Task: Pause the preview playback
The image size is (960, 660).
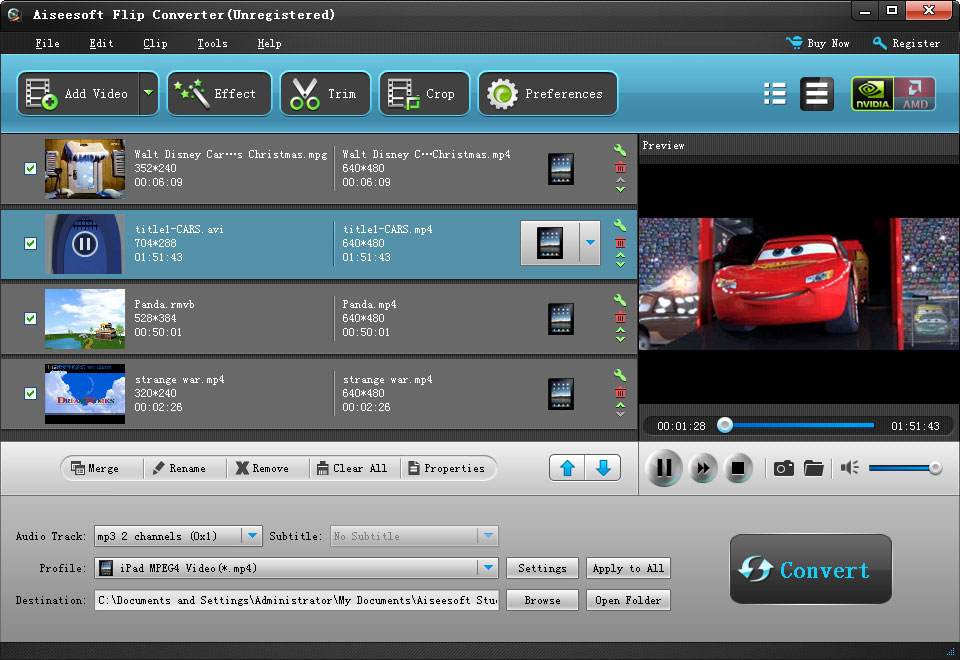Action: point(664,467)
